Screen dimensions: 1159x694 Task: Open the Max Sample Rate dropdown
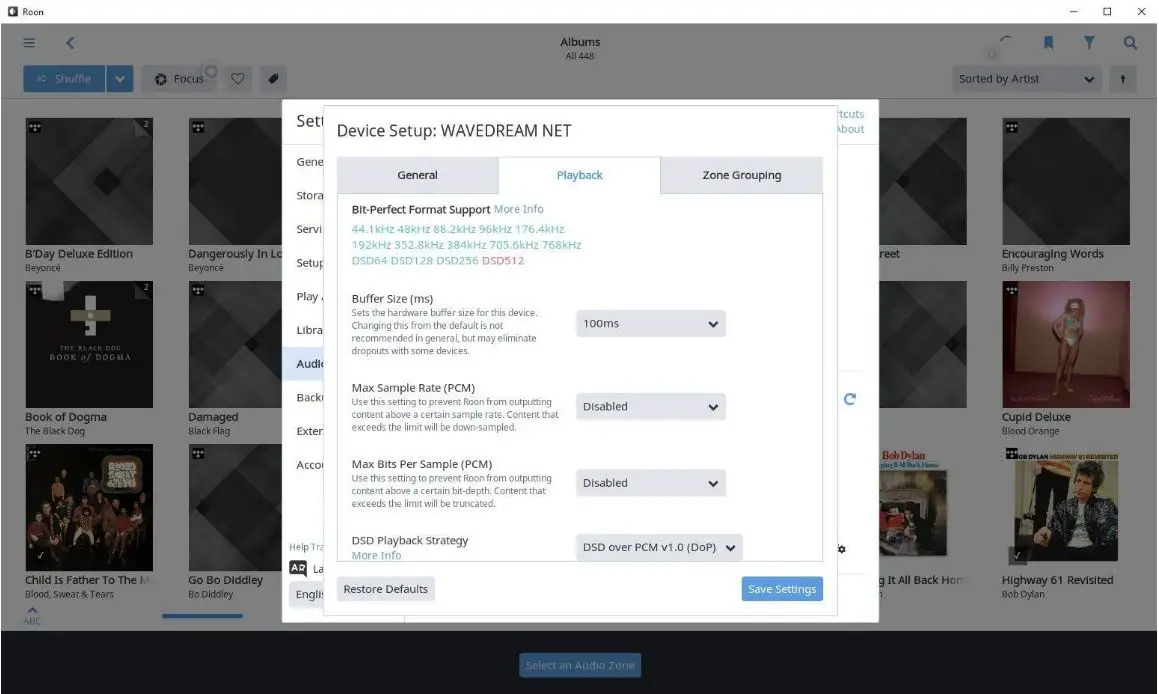[x=650, y=406]
